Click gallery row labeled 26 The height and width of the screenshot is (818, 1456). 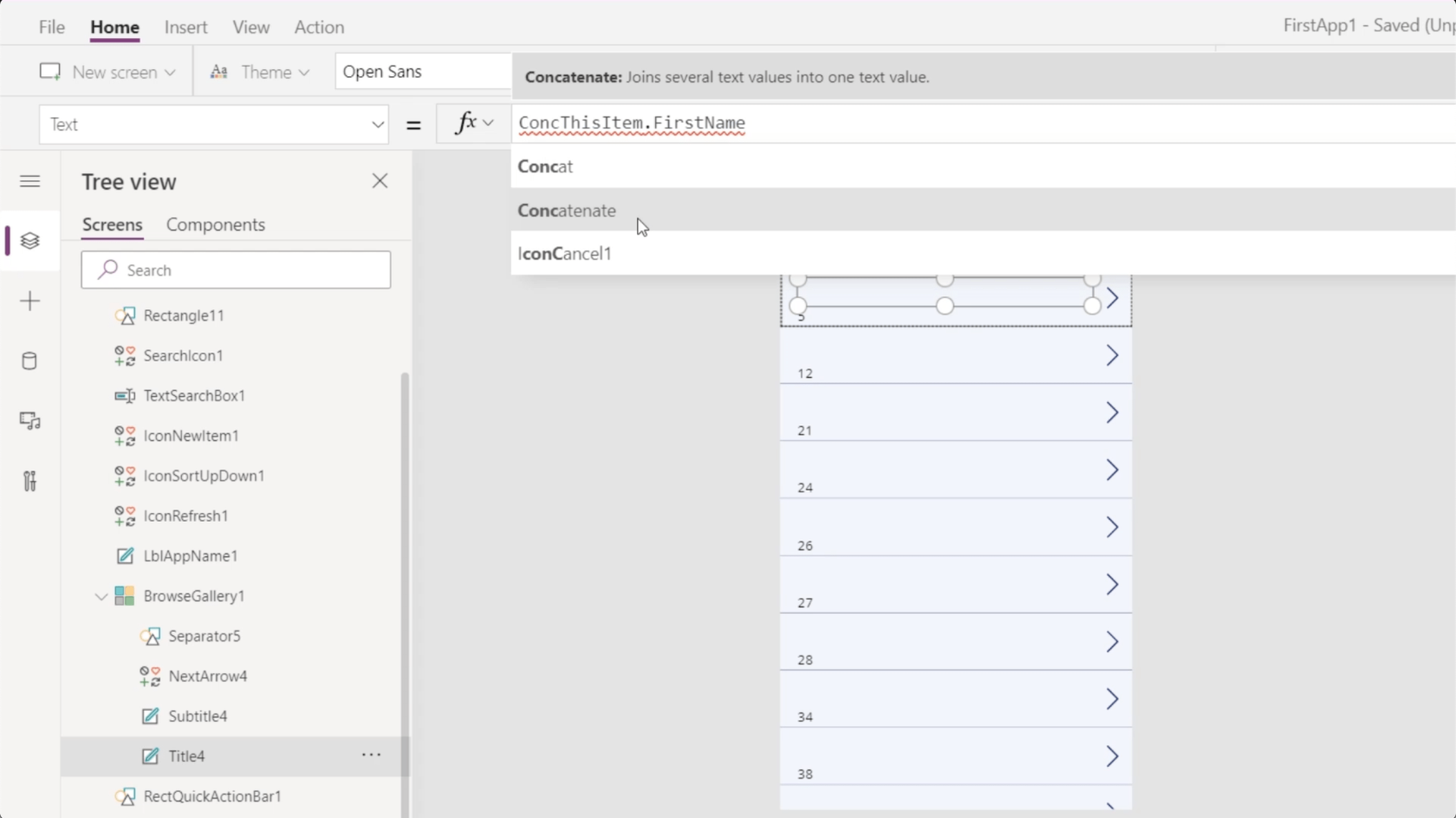click(956, 527)
